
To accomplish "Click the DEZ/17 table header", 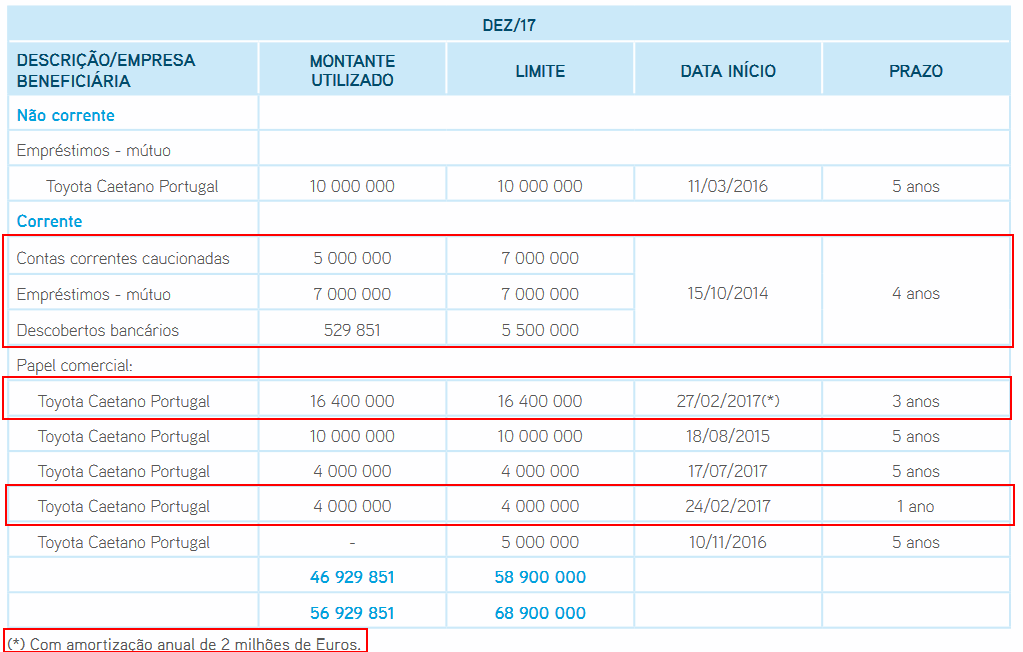I will (509, 25).
